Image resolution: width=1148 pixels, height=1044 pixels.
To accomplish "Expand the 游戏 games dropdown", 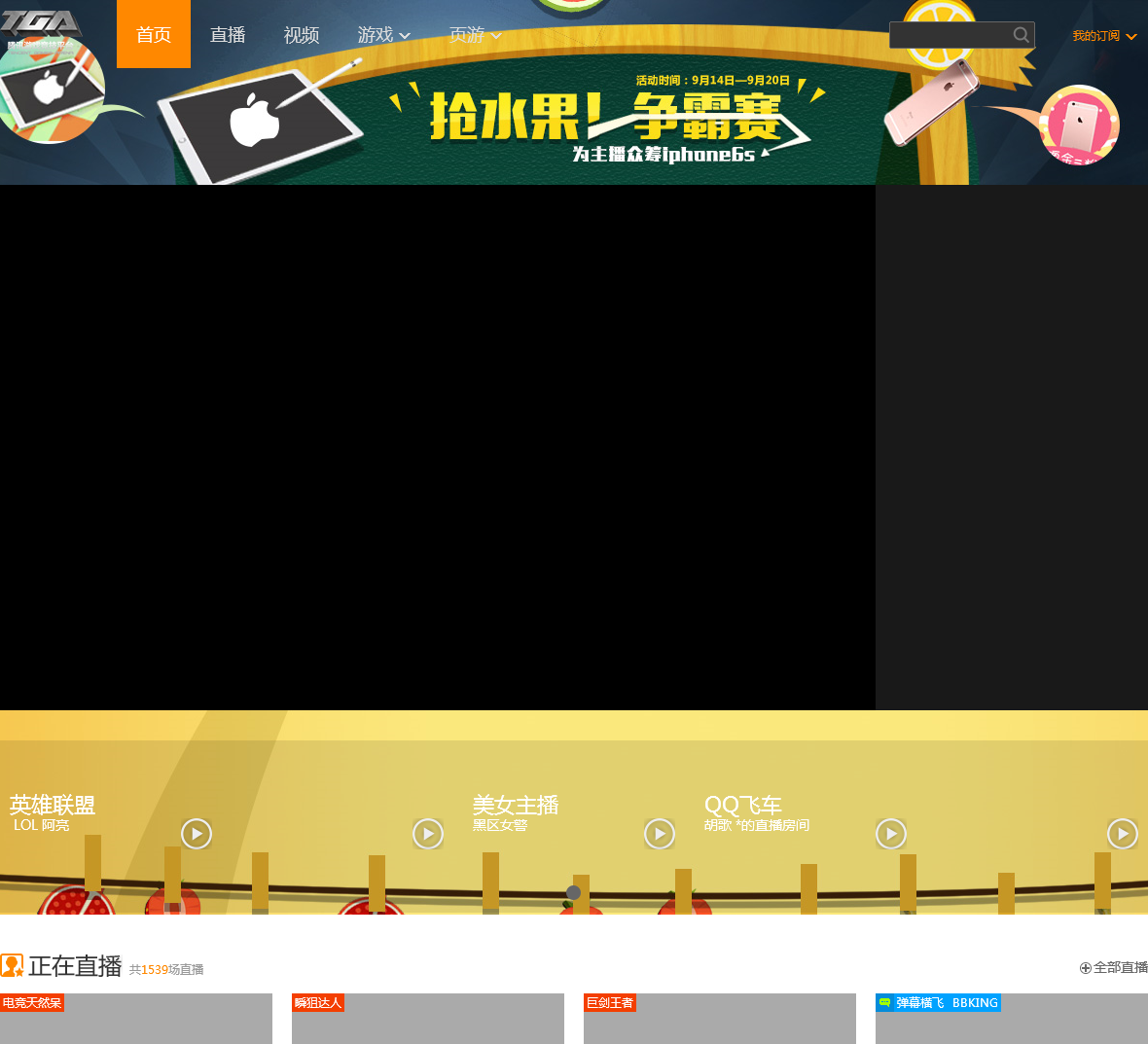I will 383,34.
